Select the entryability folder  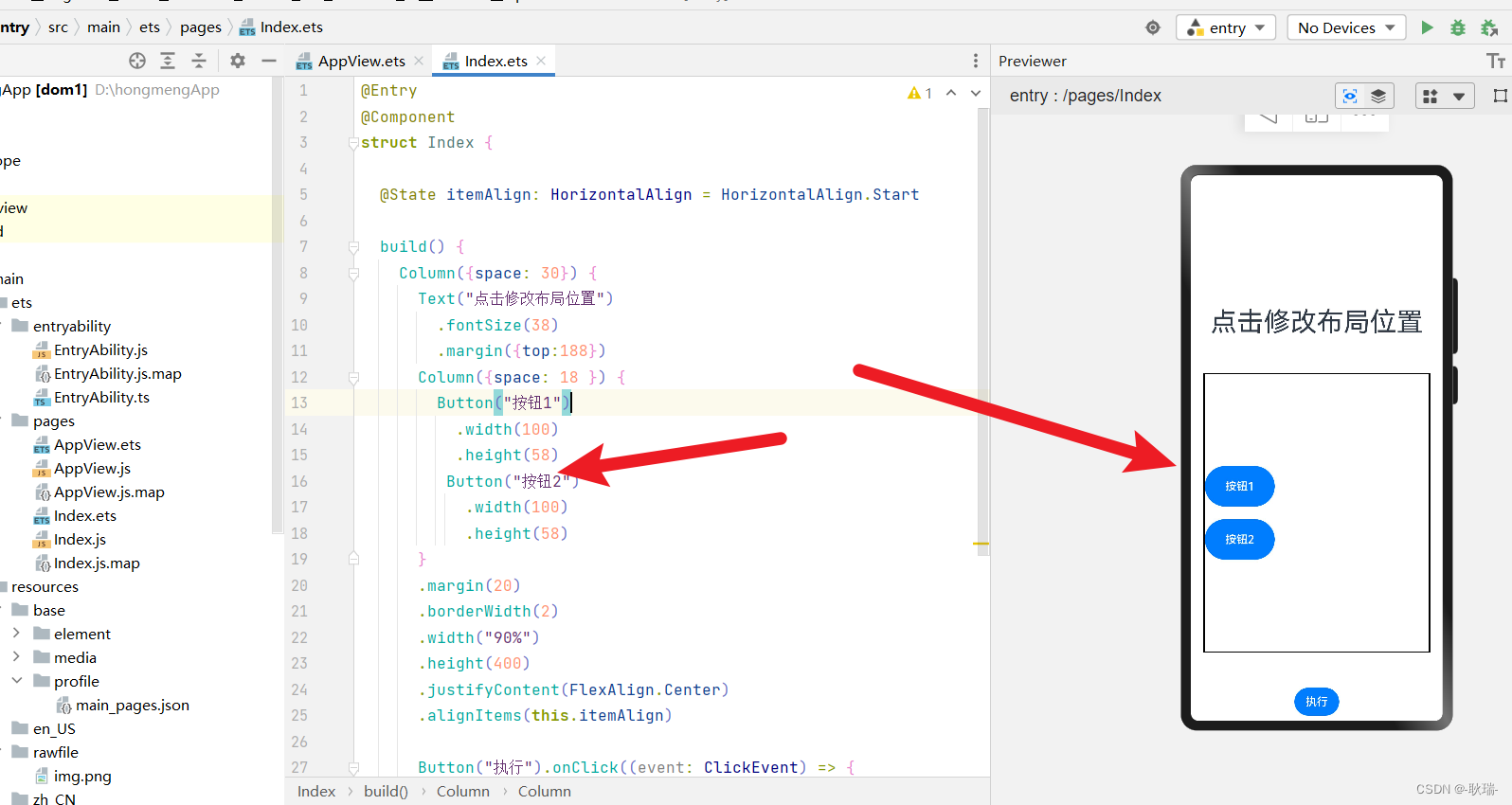pyautogui.click(x=71, y=327)
